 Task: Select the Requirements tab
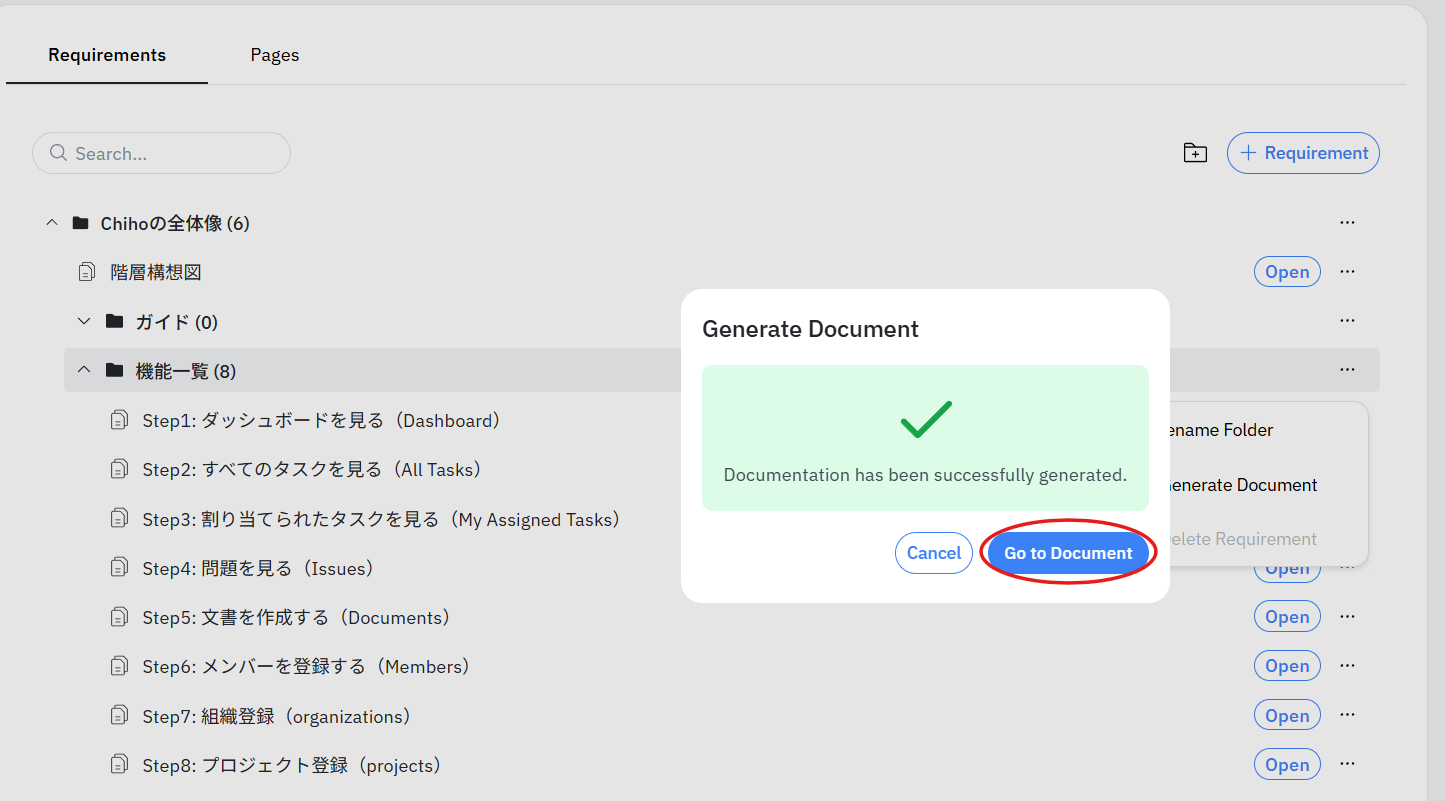[x=107, y=55]
